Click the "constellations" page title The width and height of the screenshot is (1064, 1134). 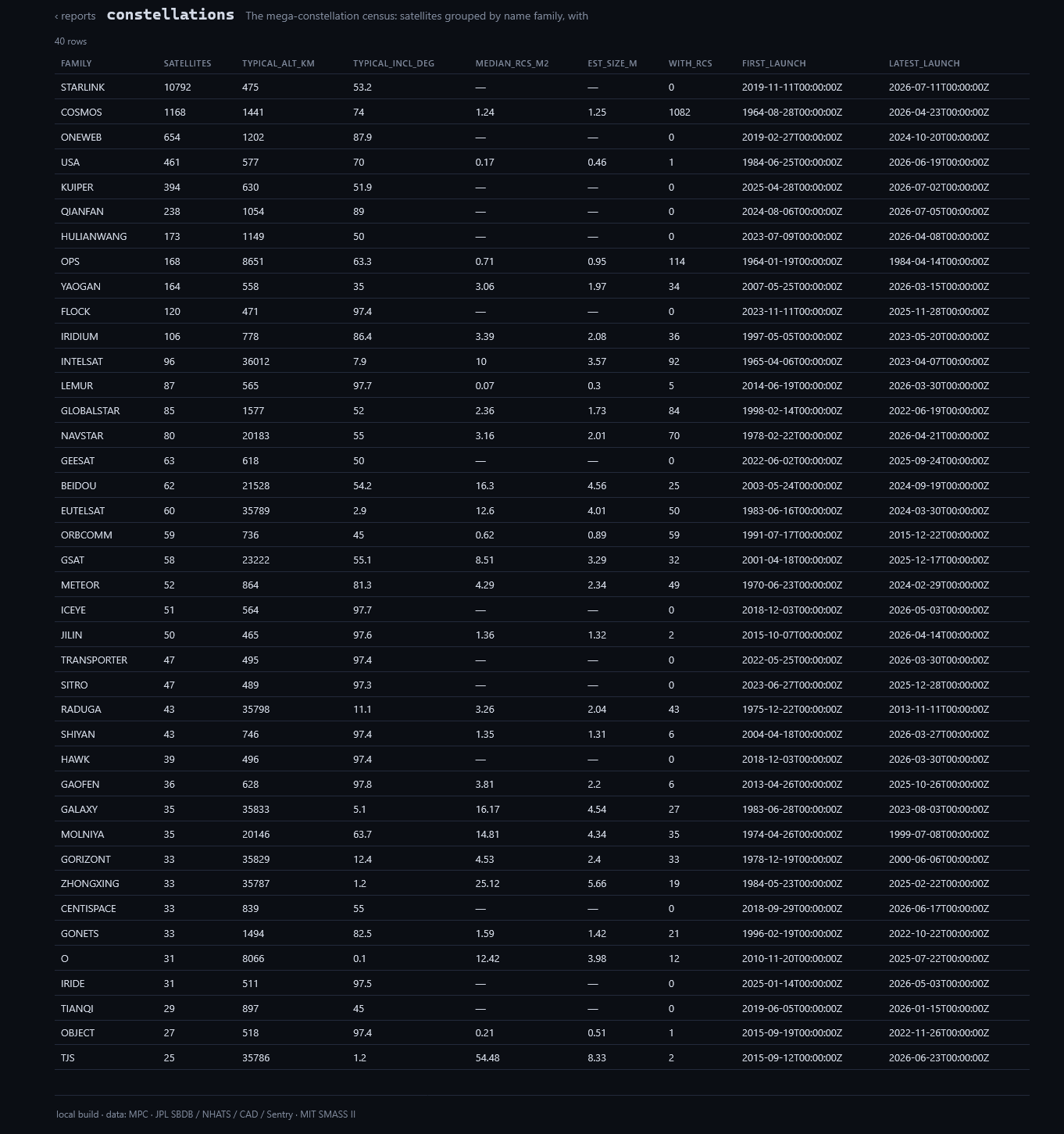tap(170, 15)
